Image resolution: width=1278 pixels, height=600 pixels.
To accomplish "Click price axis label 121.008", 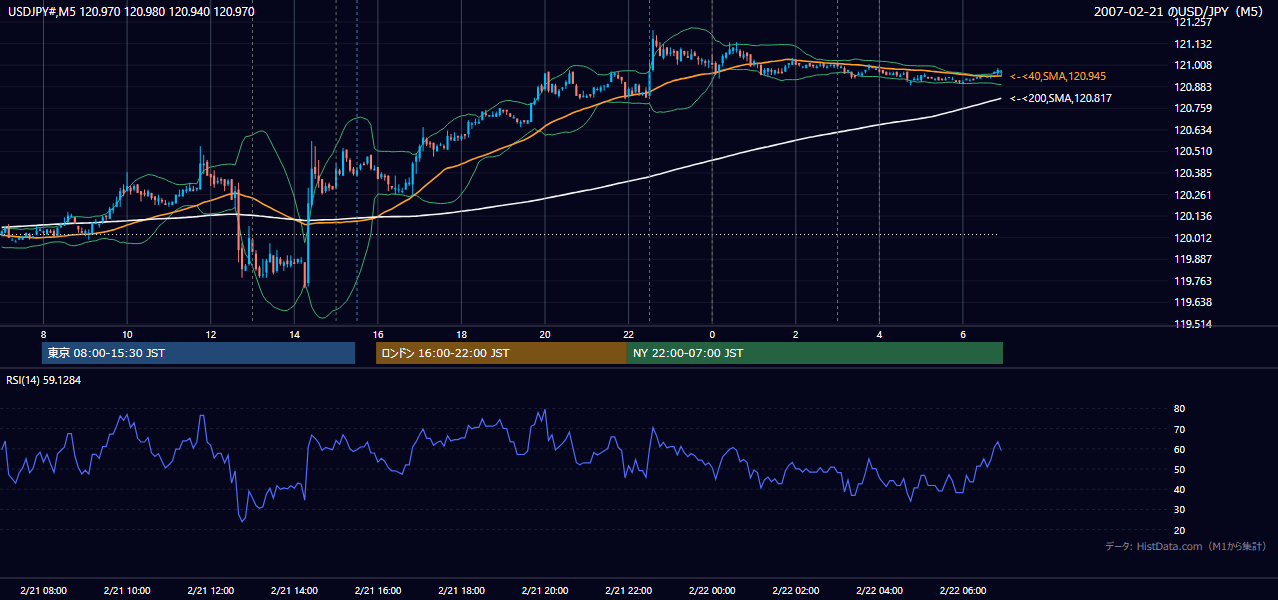I will point(1192,65).
